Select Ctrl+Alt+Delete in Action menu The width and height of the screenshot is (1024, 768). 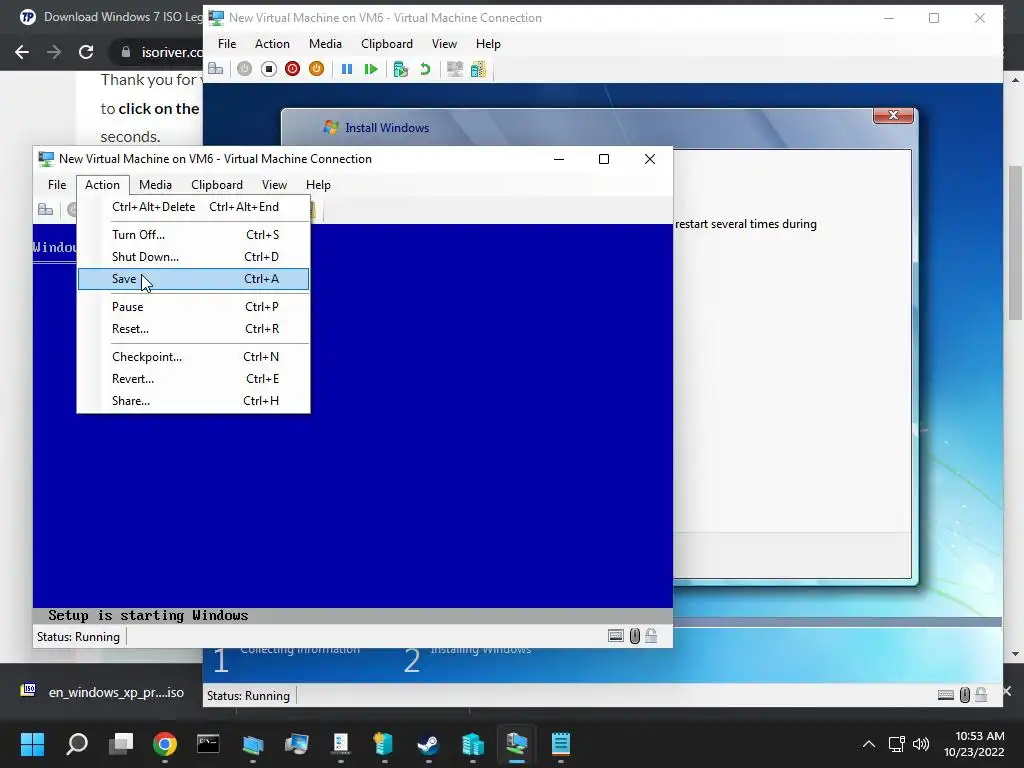point(193,207)
